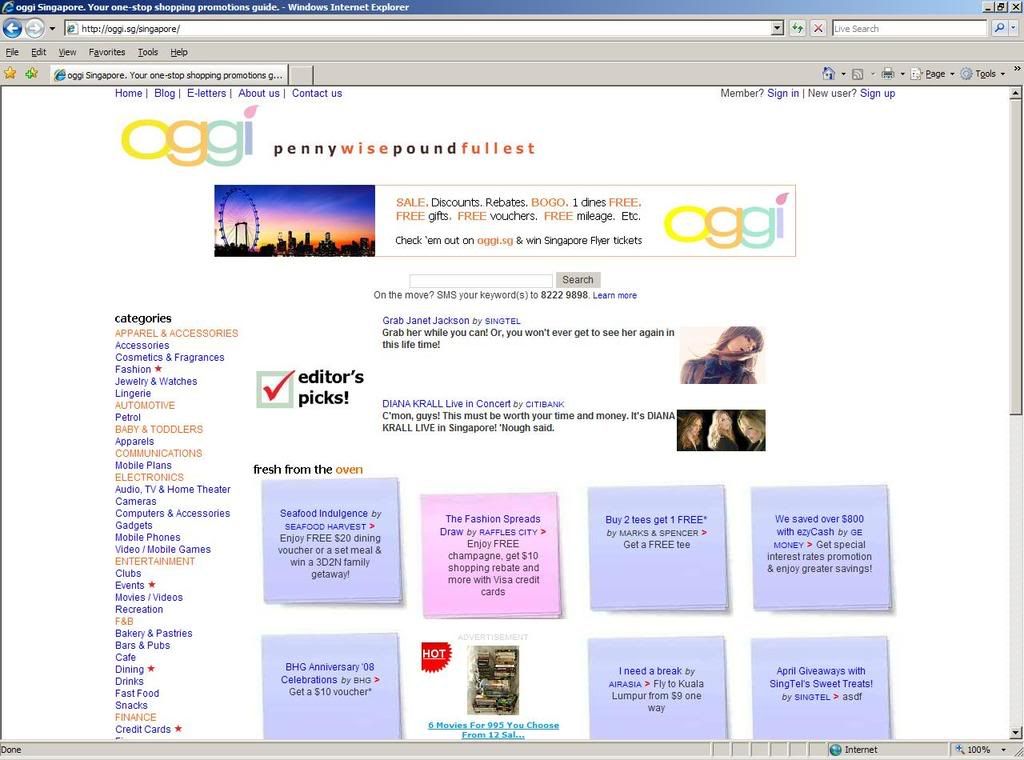Open the Tools toolbar dropdown
Image resolution: width=1024 pixels, height=760 pixels.
coord(983,74)
